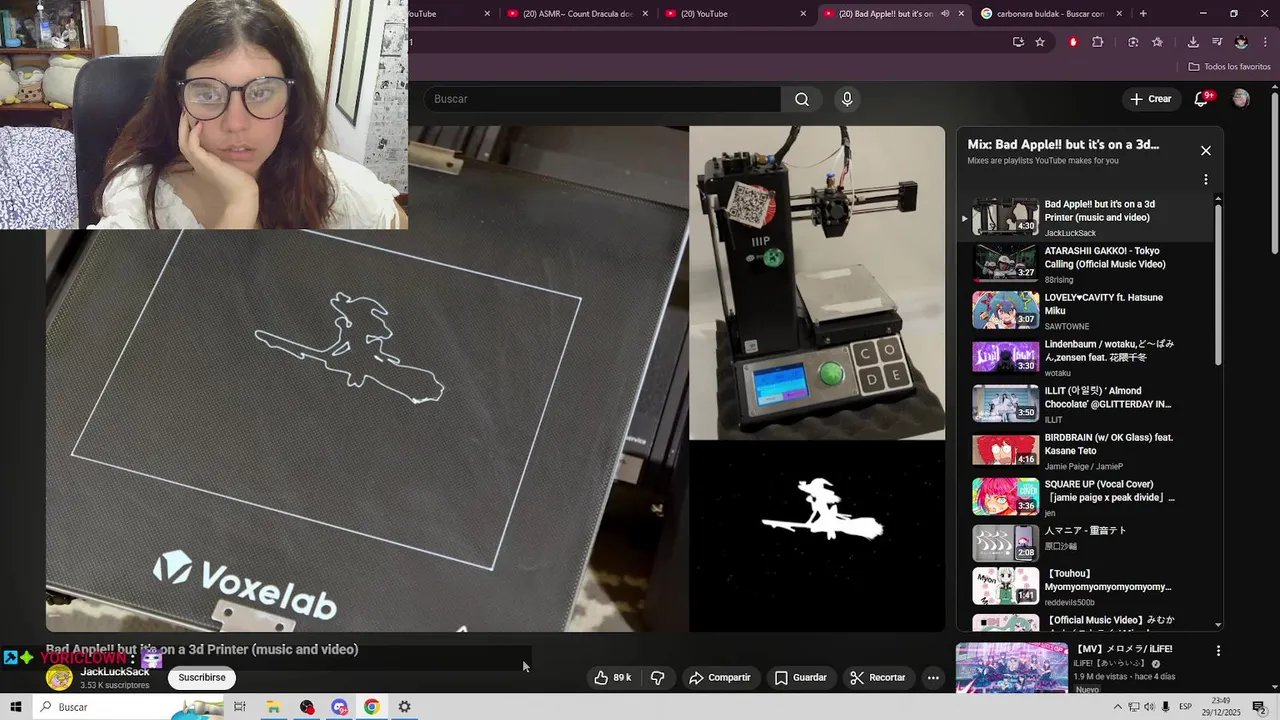The image size is (1280, 720).
Task: Play BIRDBRAIN feat. Kasane Teto from the mix
Action: (x=1085, y=450)
